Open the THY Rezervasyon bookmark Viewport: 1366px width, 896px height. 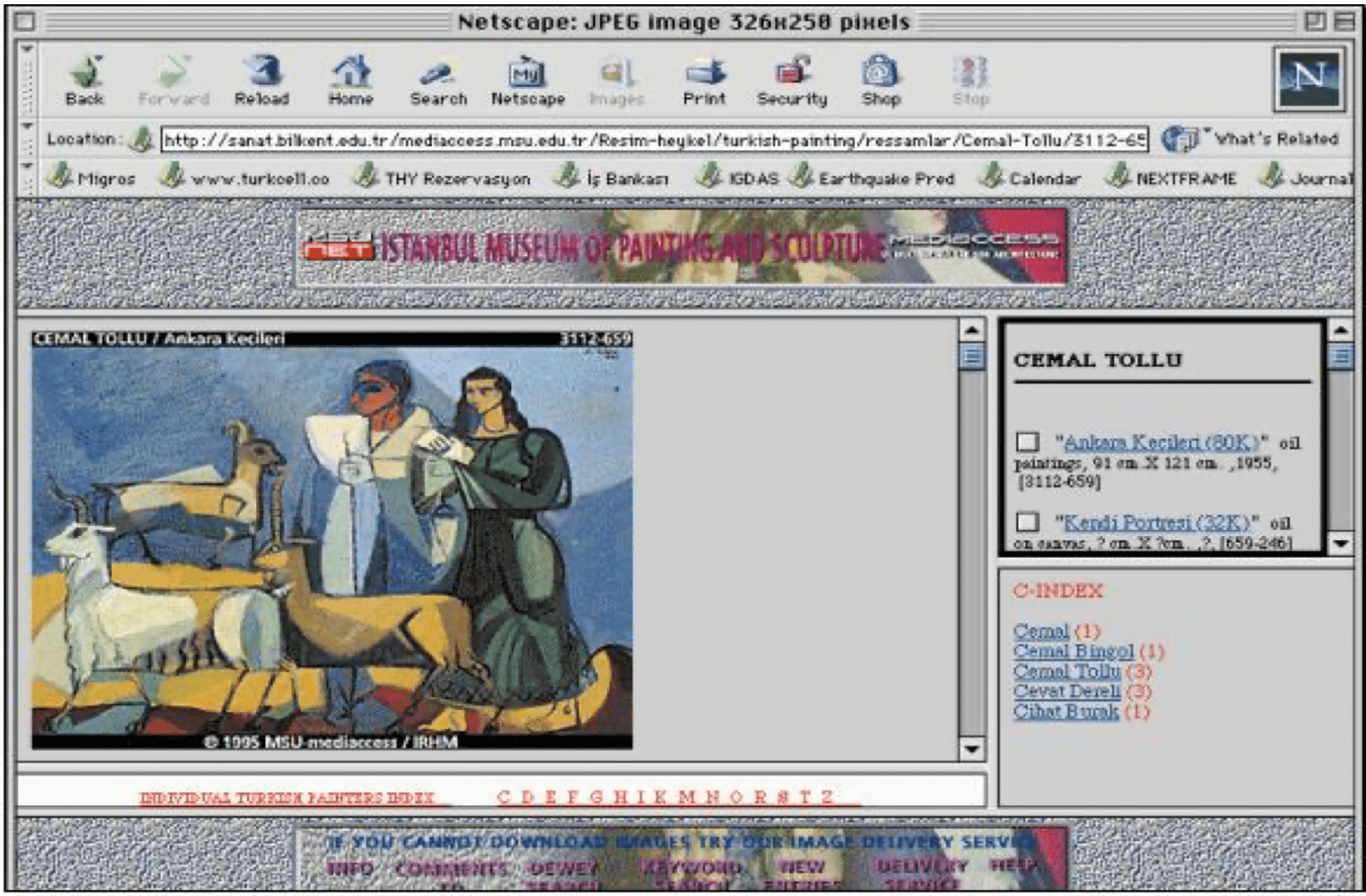tap(443, 177)
